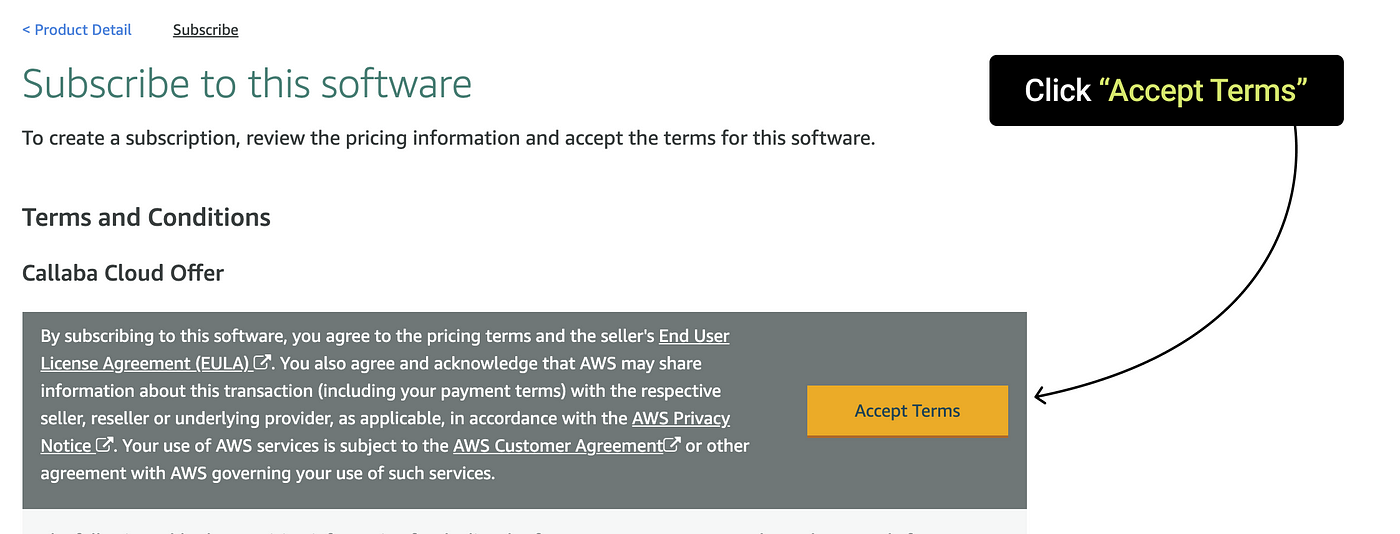Click external-link icon beside EULA
Screen dimensions: 1400x534
pos(262,362)
